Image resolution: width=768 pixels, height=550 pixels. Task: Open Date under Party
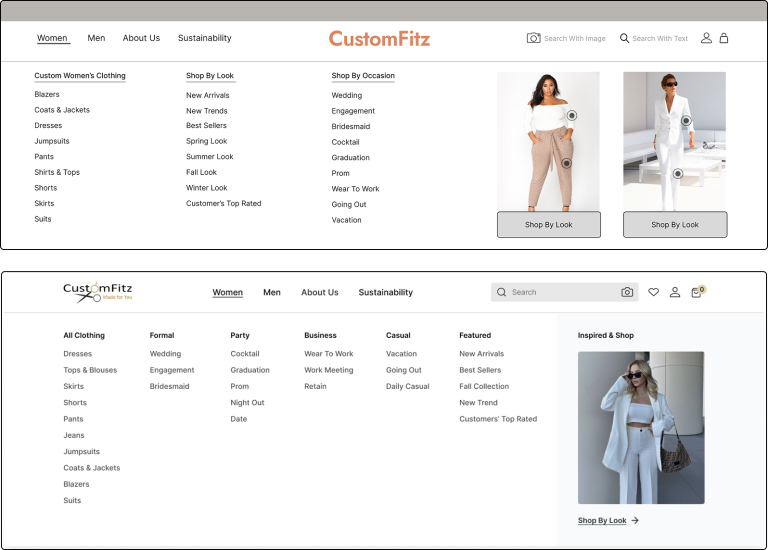tap(239, 419)
